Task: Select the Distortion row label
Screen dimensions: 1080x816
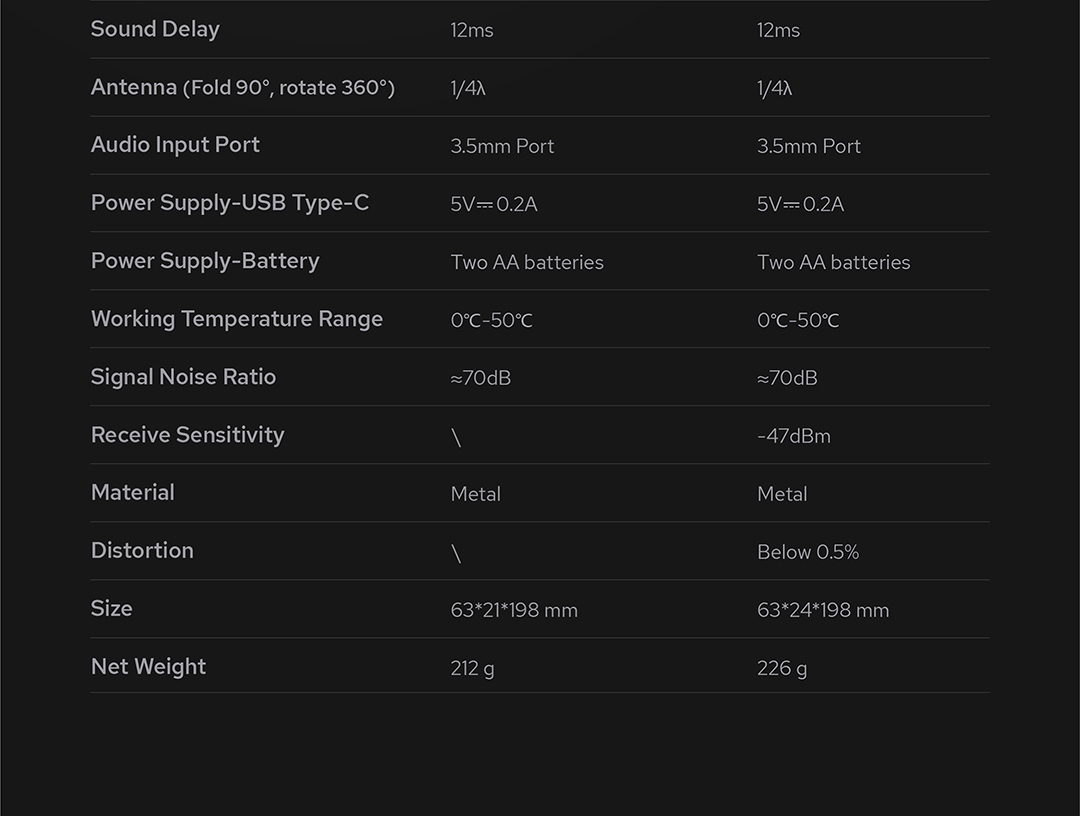Action: (x=142, y=551)
